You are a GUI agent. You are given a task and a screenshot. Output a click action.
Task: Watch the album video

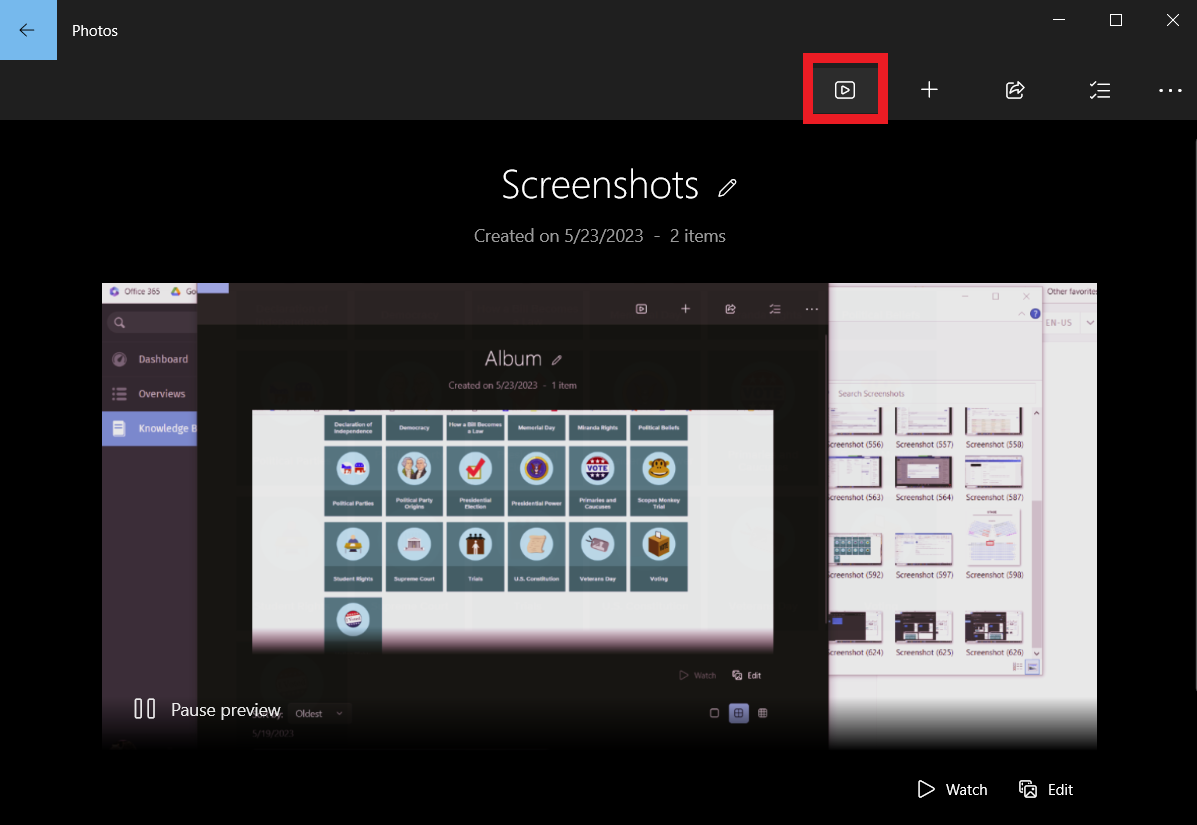click(x=952, y=789)
